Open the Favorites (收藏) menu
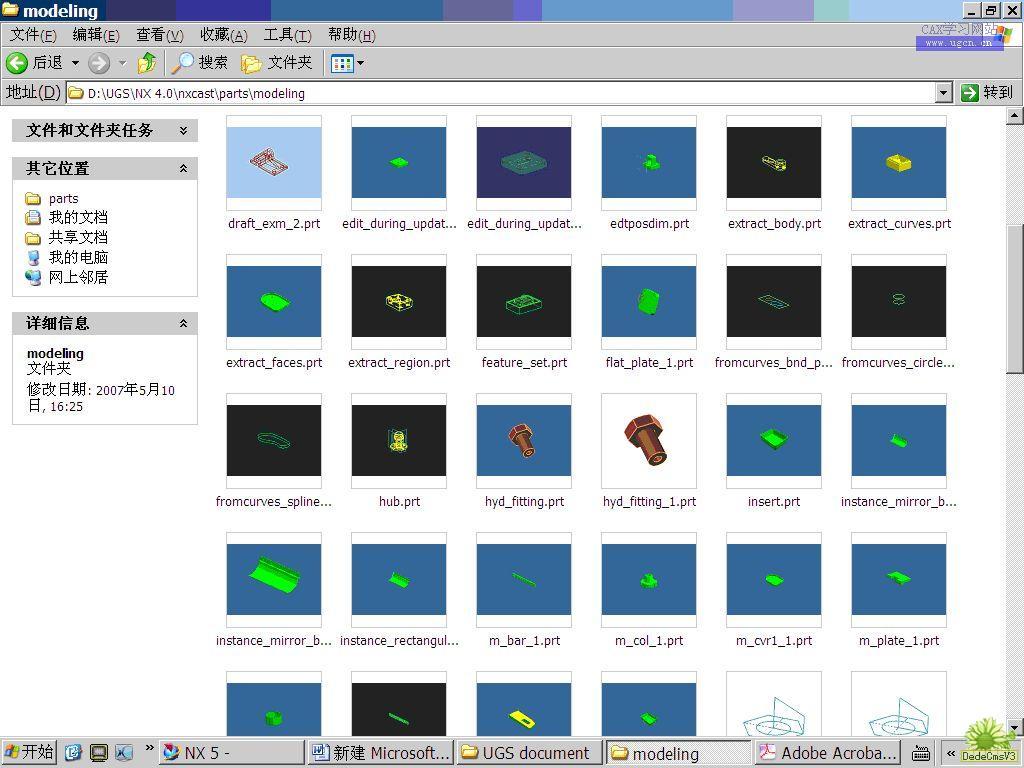This screenshot has width=1024, height=768. click(223, 35)
